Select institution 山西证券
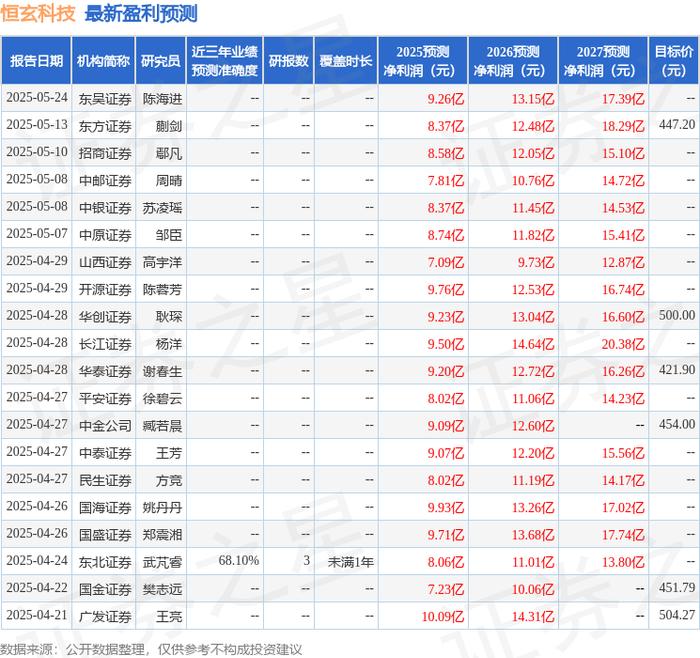700x658 pixels. pyautogui.click(x=105, y=262)
